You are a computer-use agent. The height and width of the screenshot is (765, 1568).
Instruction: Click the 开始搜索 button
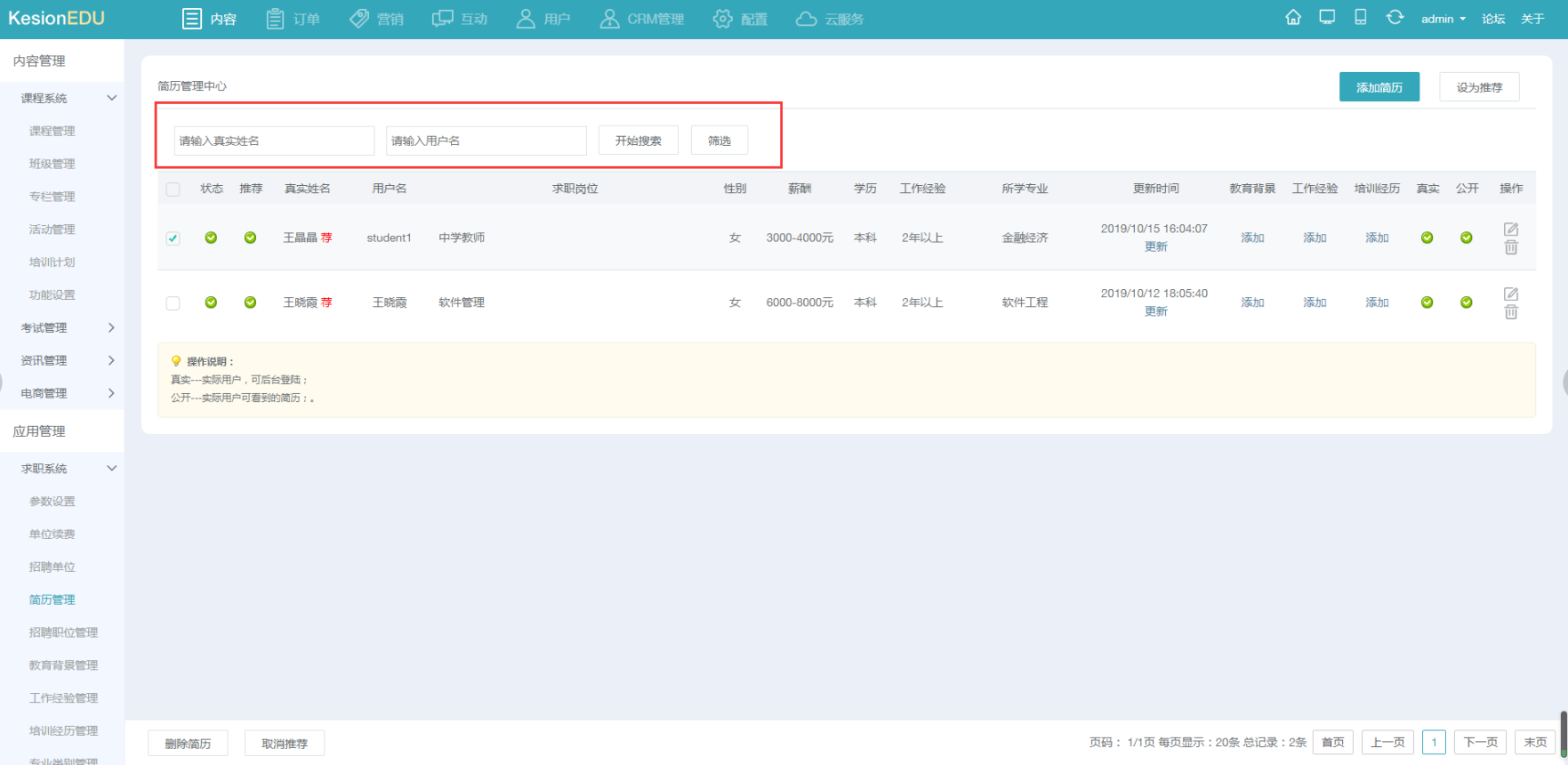tap(639, 141)
